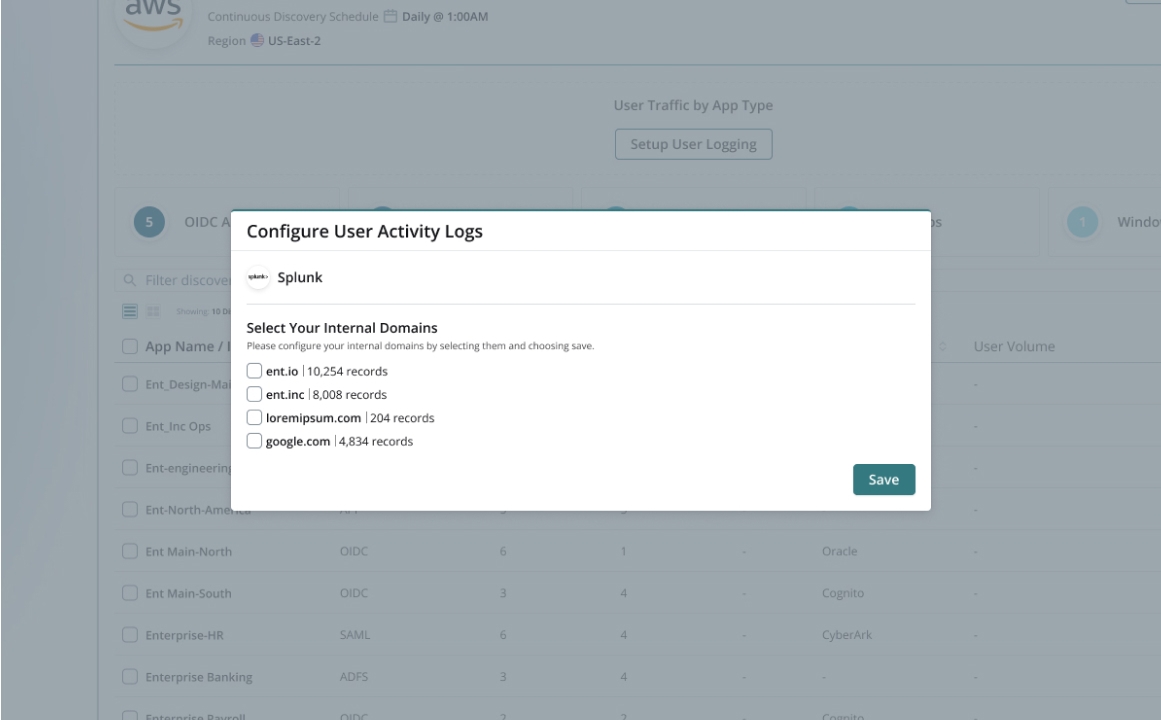Click the Oracle provider cell
Image resolution: width=1161 pixels, height=720 pixels.
pos(839,551)
